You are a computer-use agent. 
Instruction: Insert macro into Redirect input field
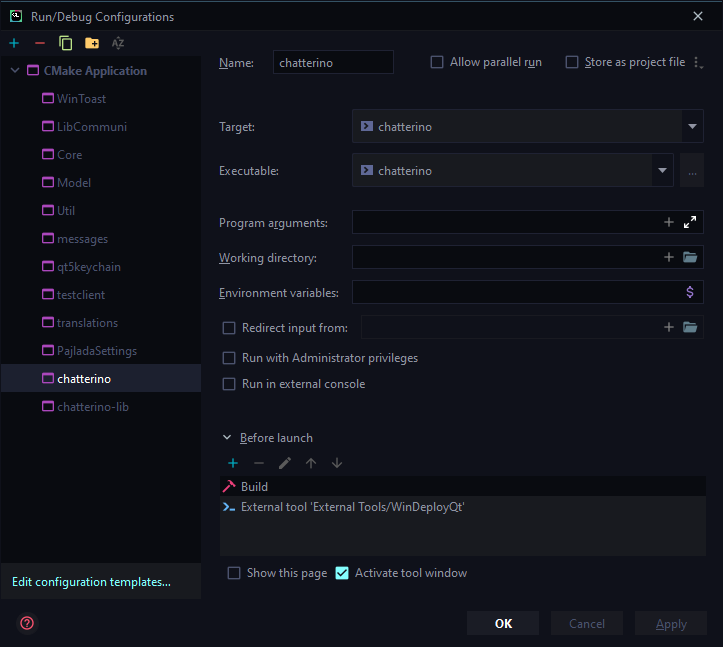pos(669,327)
